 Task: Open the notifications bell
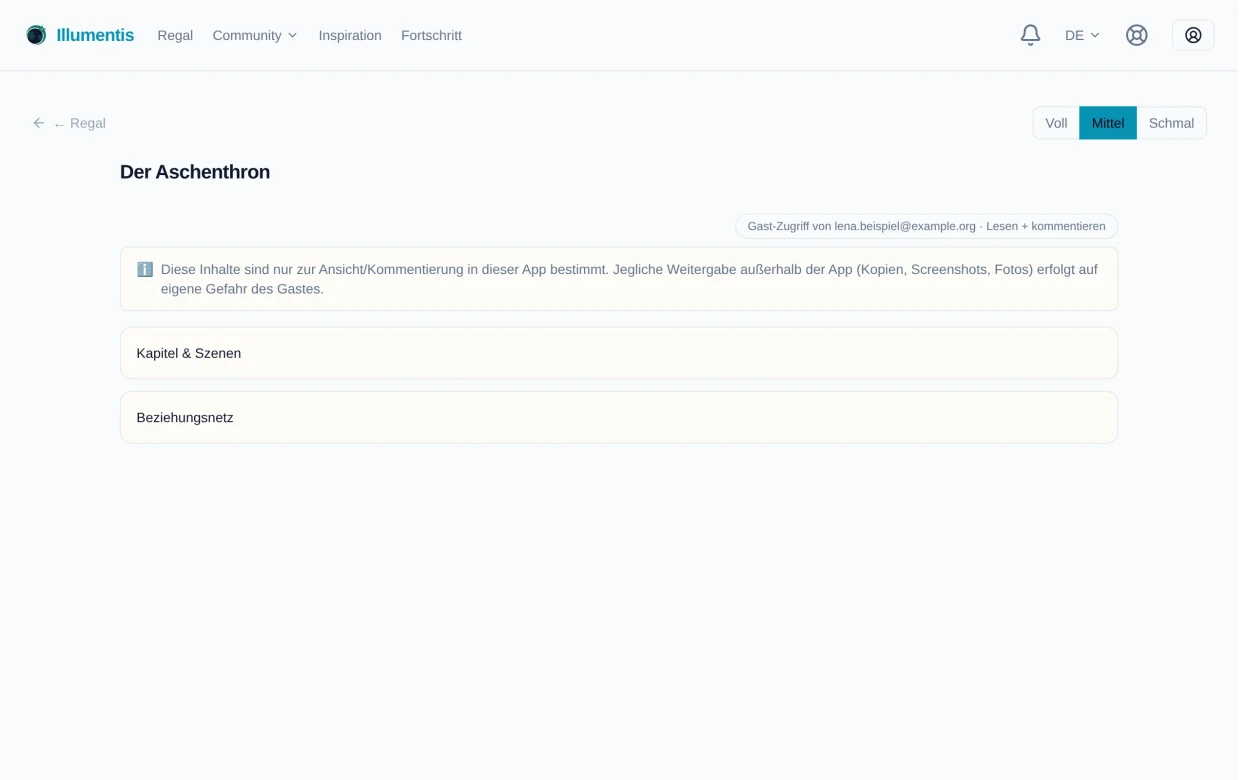[1030, 35]
